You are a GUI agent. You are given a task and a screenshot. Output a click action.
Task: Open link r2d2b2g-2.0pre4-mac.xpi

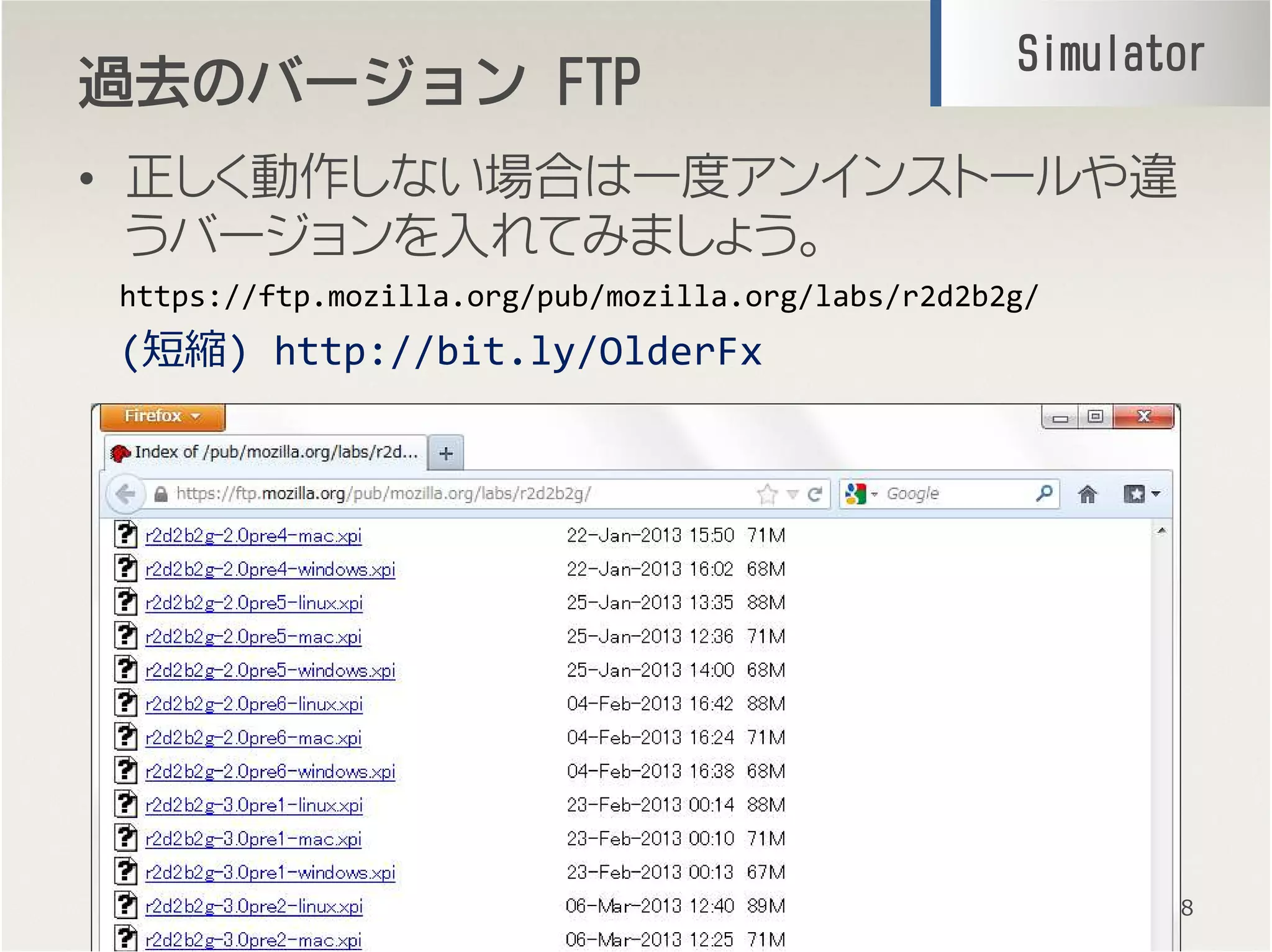click(253, 536)
